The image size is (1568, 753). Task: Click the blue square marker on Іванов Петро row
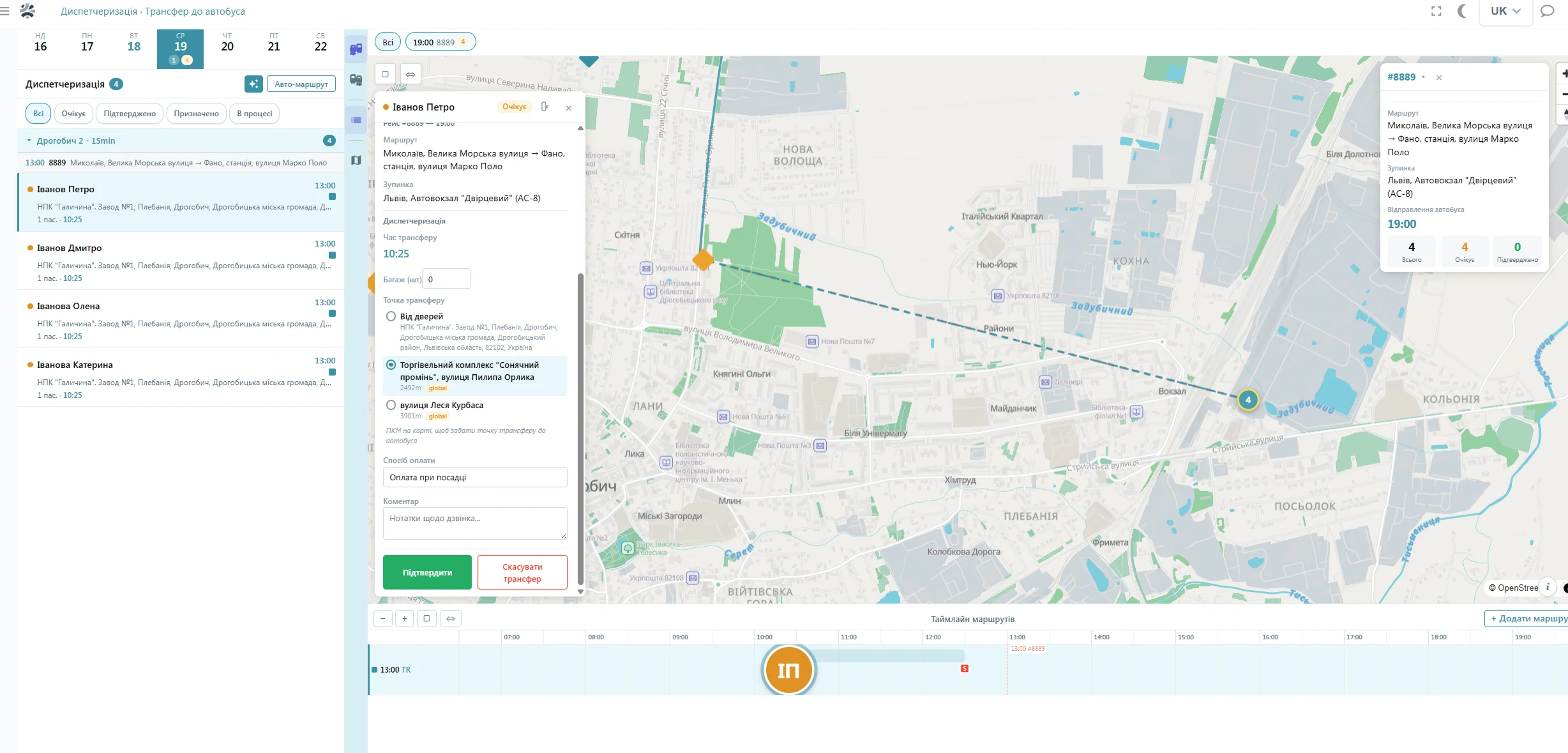point(332,197)
